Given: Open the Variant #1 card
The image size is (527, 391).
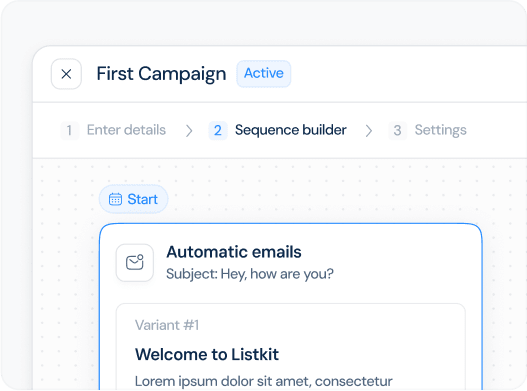Looking at the screenshot, I should (291, 347).
